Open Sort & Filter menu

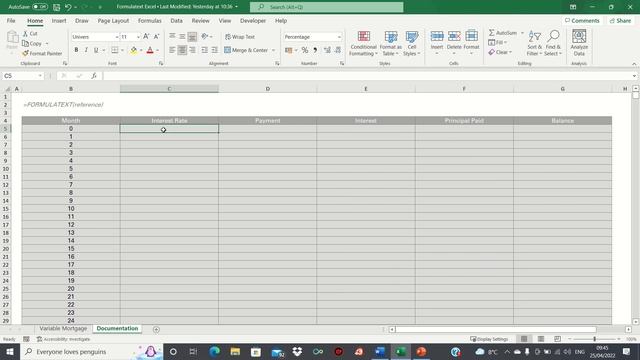[534, 43]
